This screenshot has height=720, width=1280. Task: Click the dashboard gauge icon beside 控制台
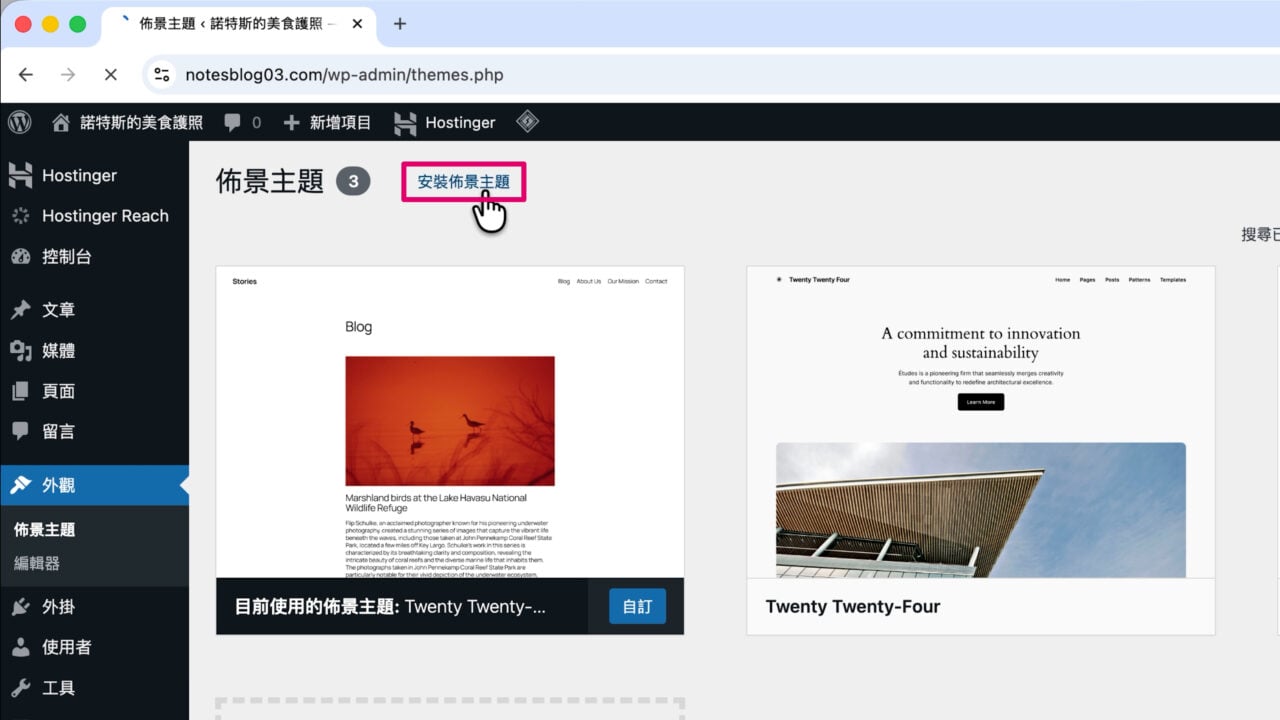click(x=20, y=257)
